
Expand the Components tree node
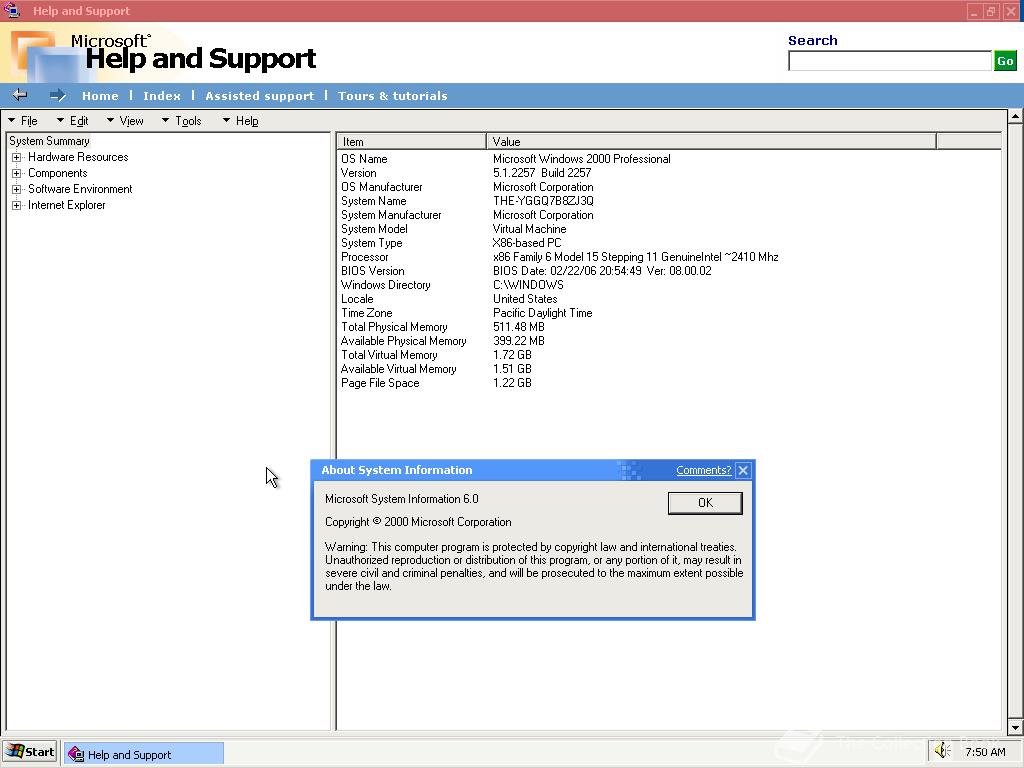16,174
